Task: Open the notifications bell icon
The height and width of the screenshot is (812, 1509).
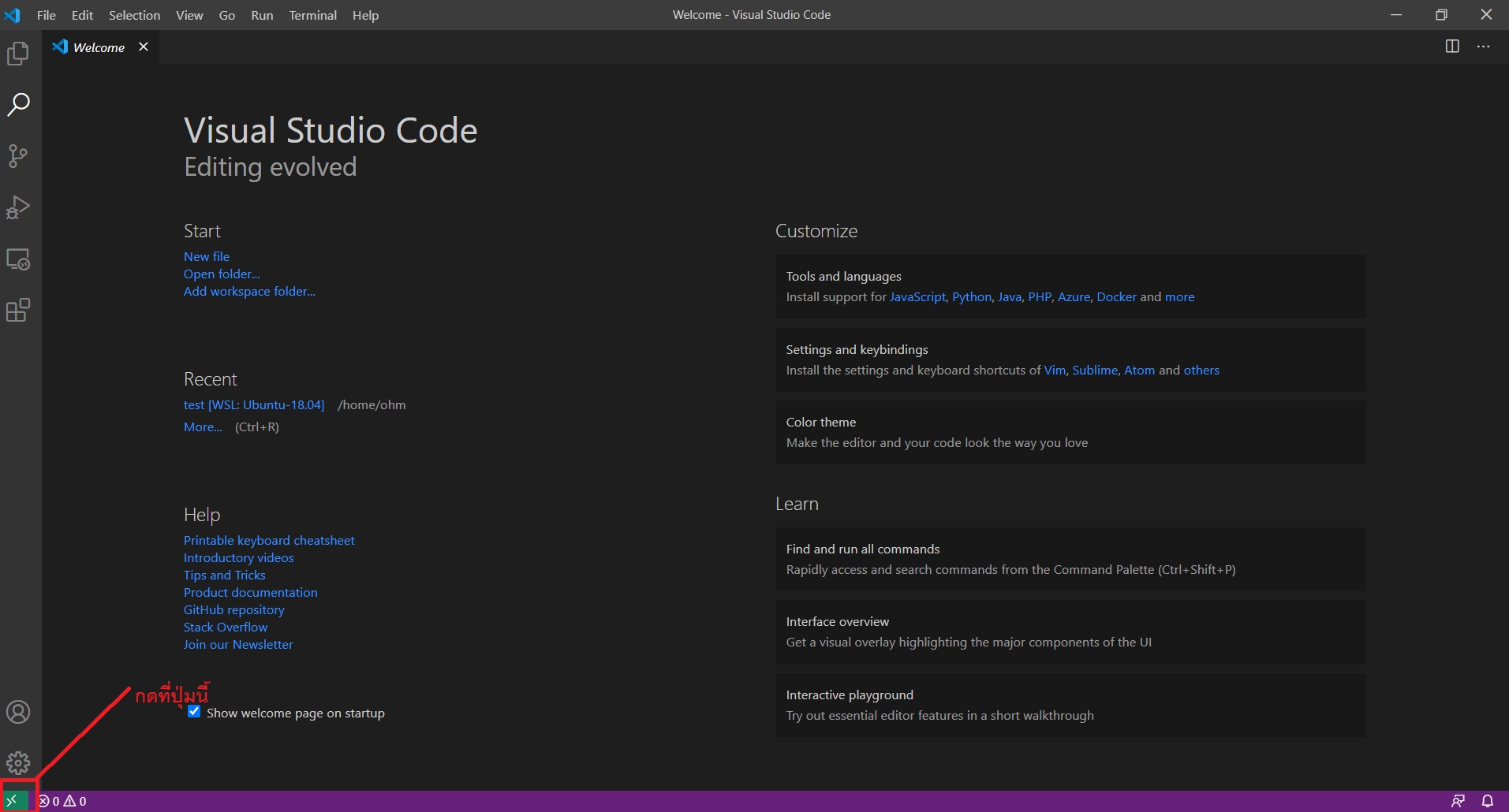Action: [1488, 801]
